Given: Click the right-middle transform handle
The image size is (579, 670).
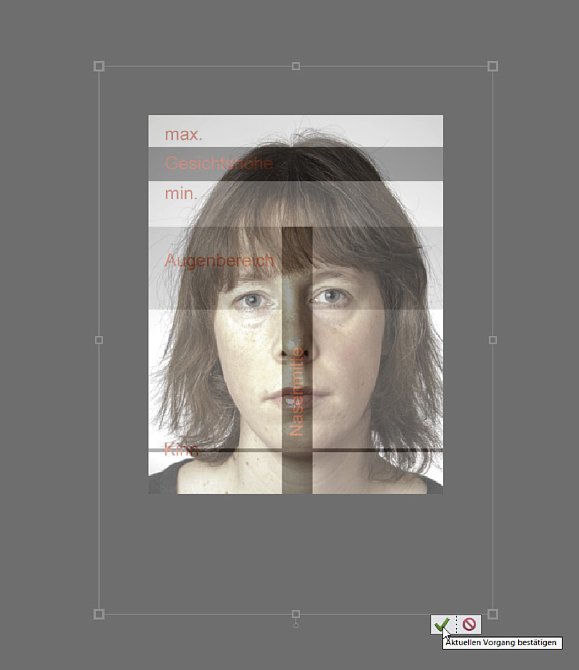Looking at the screenshot, I should [493, 340].
